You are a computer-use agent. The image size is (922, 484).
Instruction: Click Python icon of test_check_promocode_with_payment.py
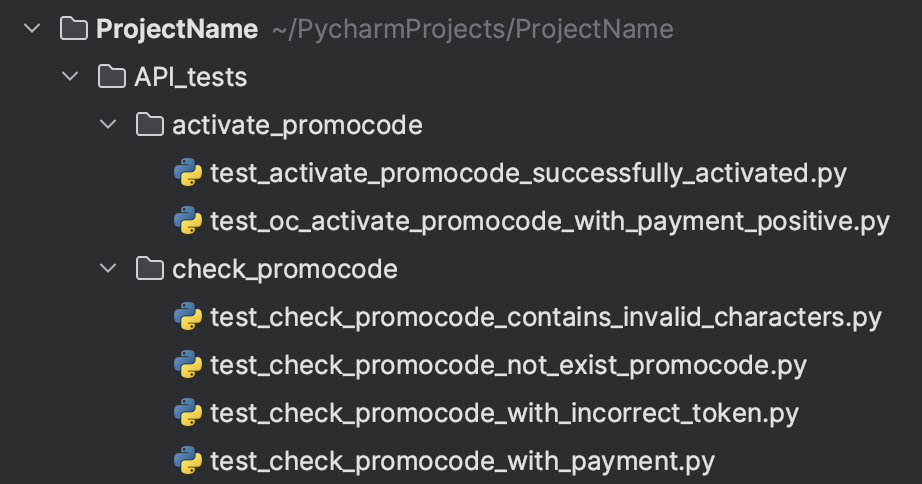188,460
